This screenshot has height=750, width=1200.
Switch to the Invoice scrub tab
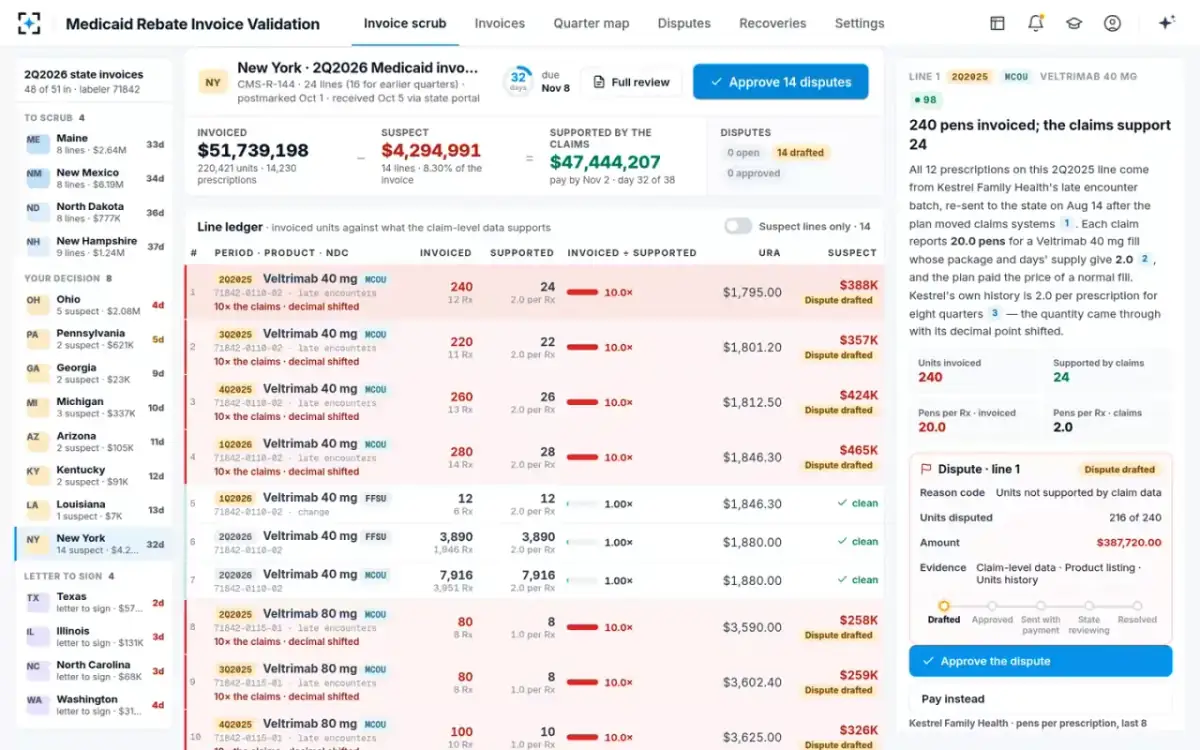405,23
